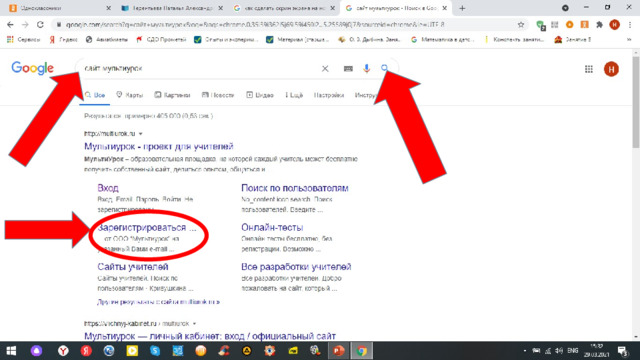Screen dimensions: 640x360
Task: Click more results from multiurok.ru link
Action: (158, 302)
